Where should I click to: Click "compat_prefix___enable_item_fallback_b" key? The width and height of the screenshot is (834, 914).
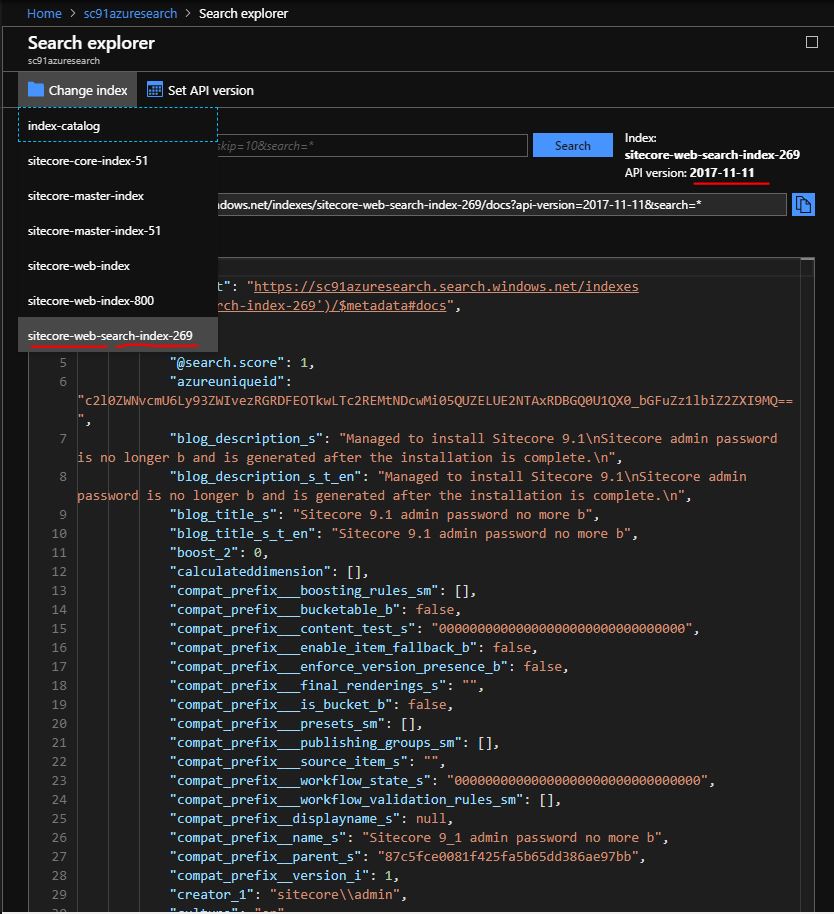(x=323, y=648)
